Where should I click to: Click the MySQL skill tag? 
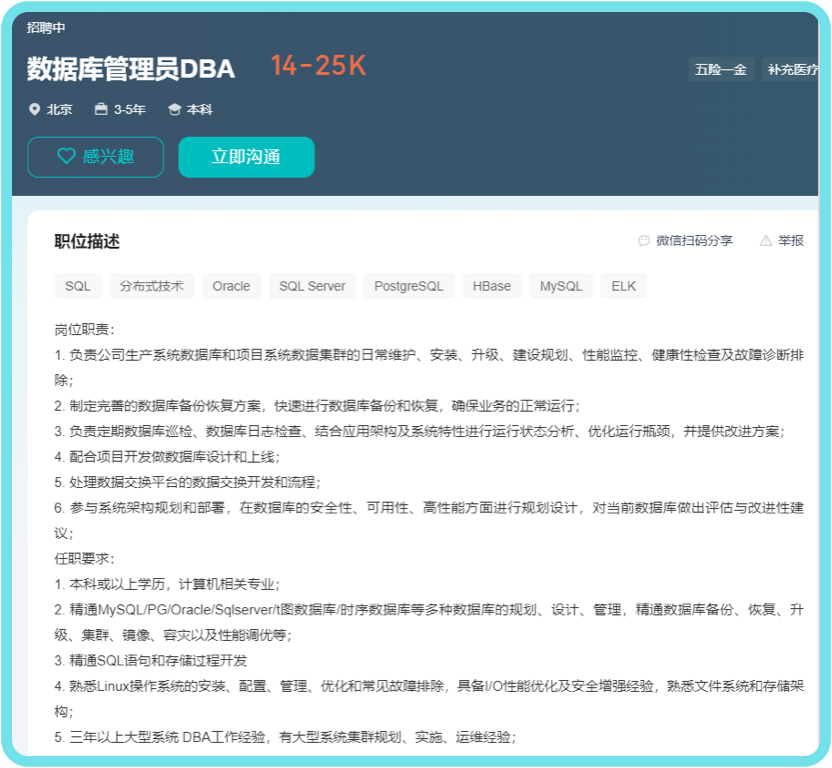tap(560, 286)
